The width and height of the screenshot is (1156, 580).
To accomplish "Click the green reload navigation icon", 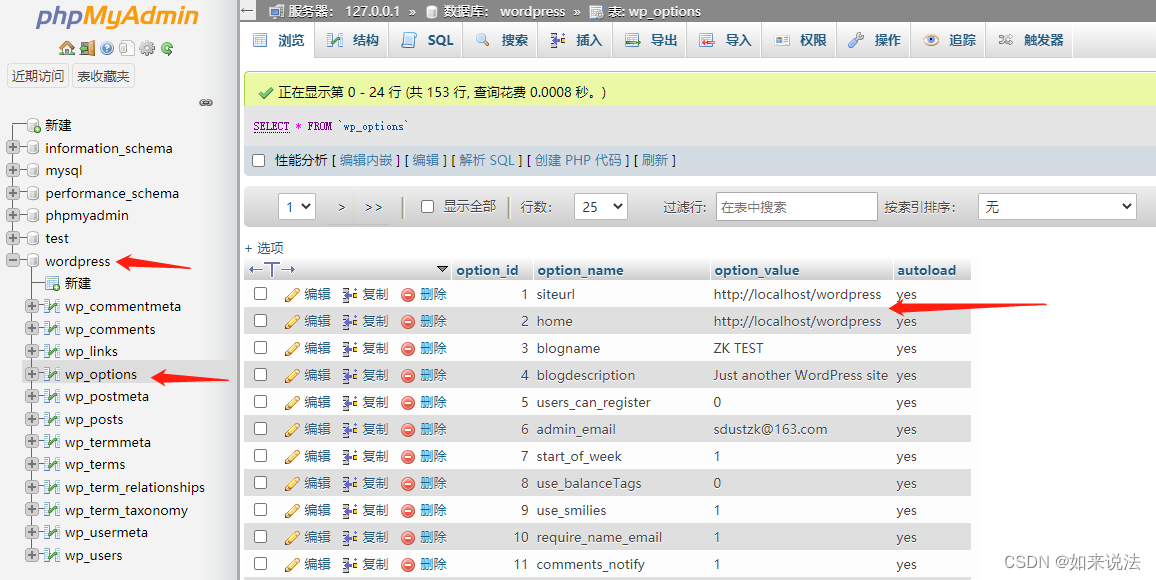I will [167, 49].
